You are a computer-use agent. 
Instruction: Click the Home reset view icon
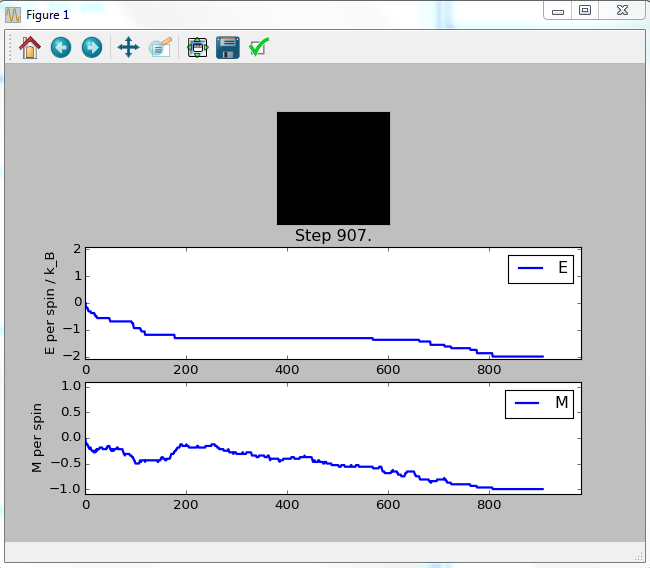coord(30,47)
